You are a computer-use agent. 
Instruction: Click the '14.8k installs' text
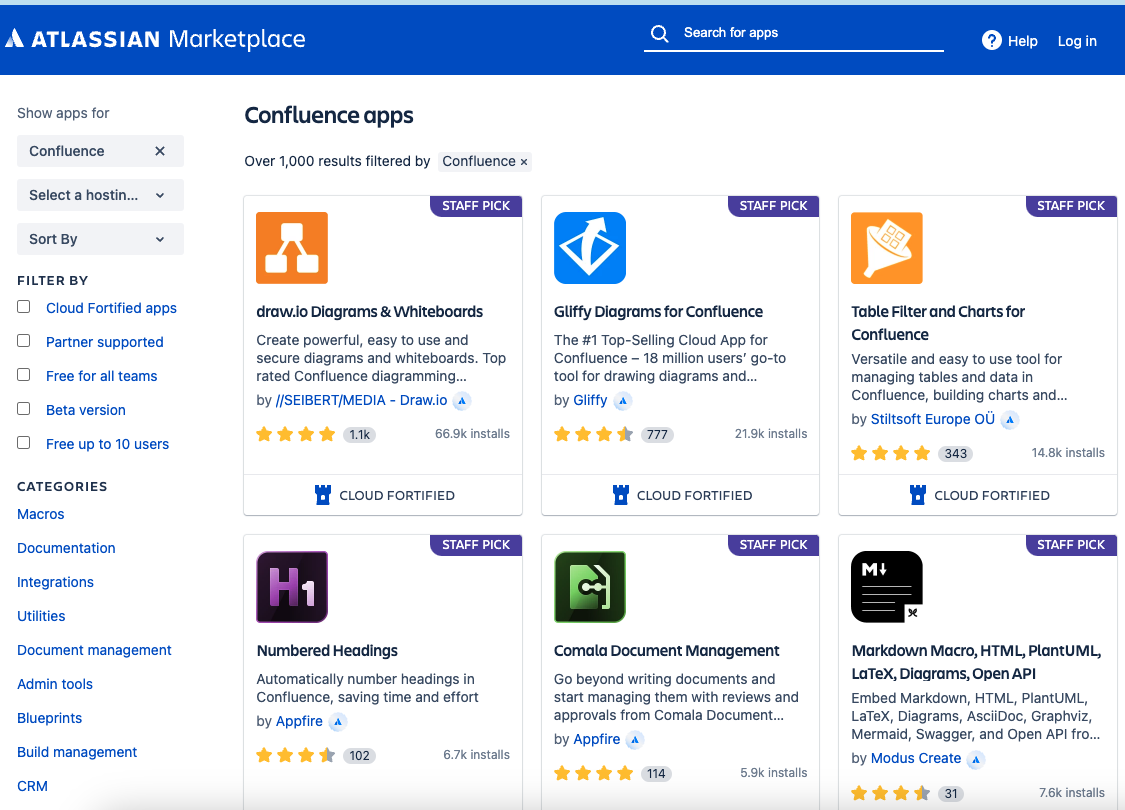coord(1068,453)
